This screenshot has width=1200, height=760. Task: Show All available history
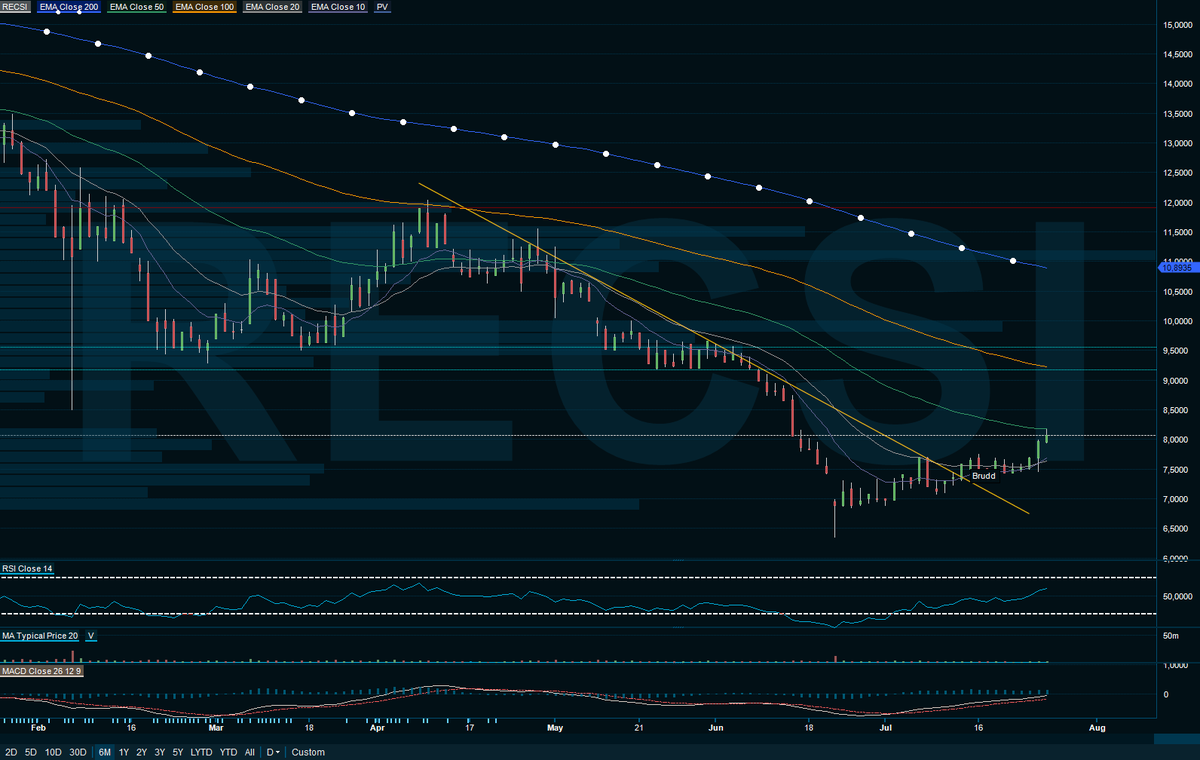(250, 752)
